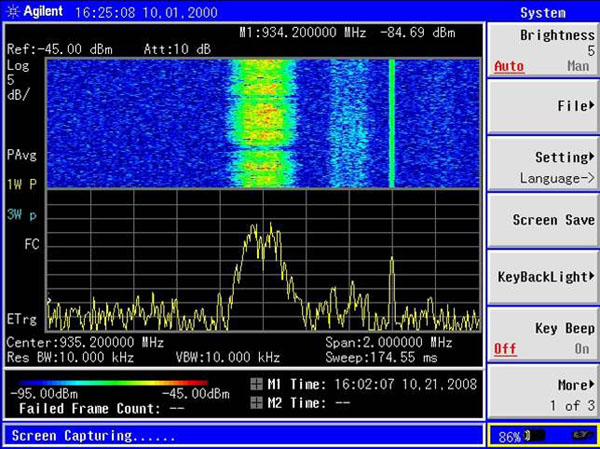
Task: Click the -45.00dBm scale label
Action: pos(196,394)
